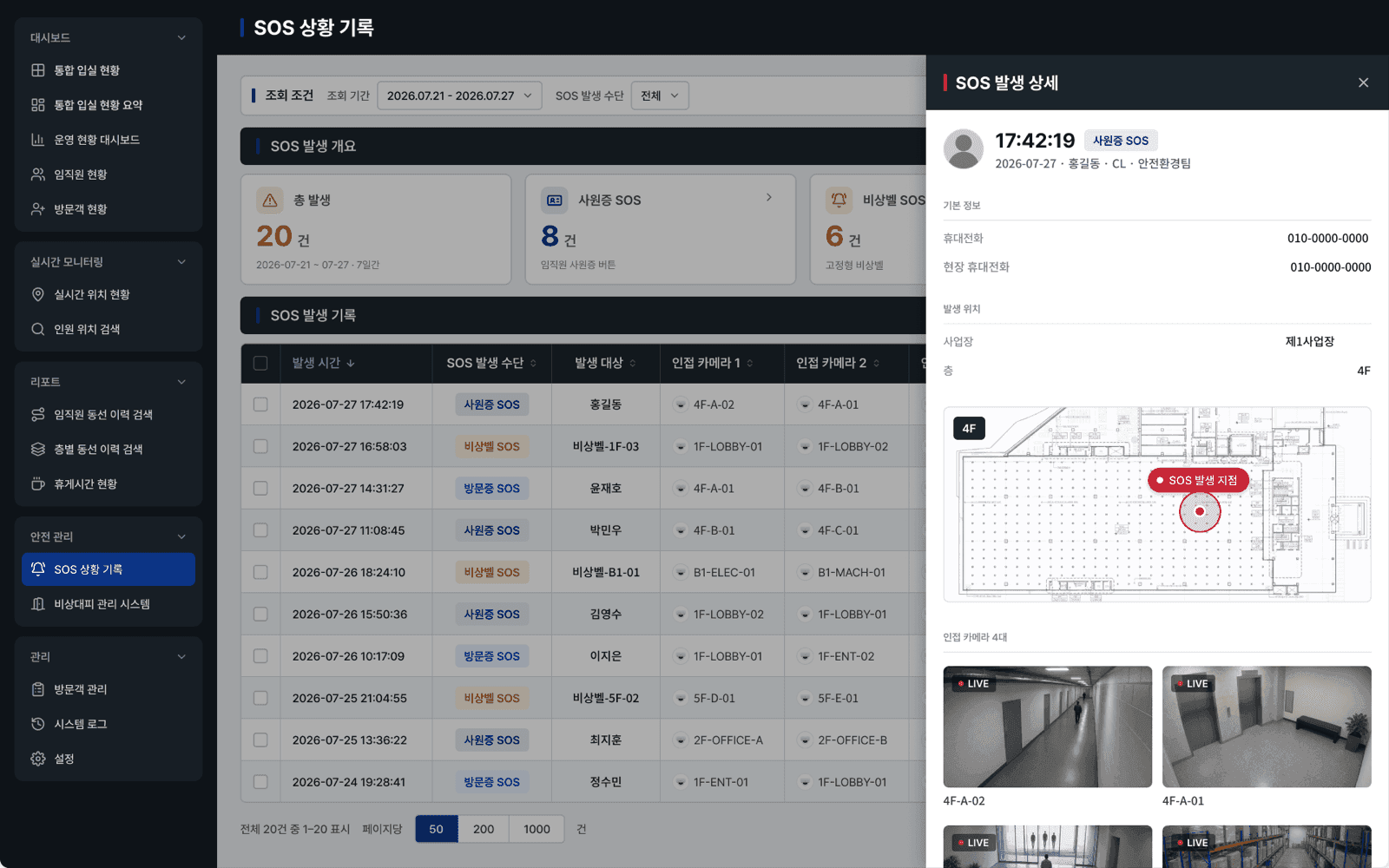Open the 조회 기간 date range dropdown
This screenshot has width=1389, height=868.
[x=459, y=95]
